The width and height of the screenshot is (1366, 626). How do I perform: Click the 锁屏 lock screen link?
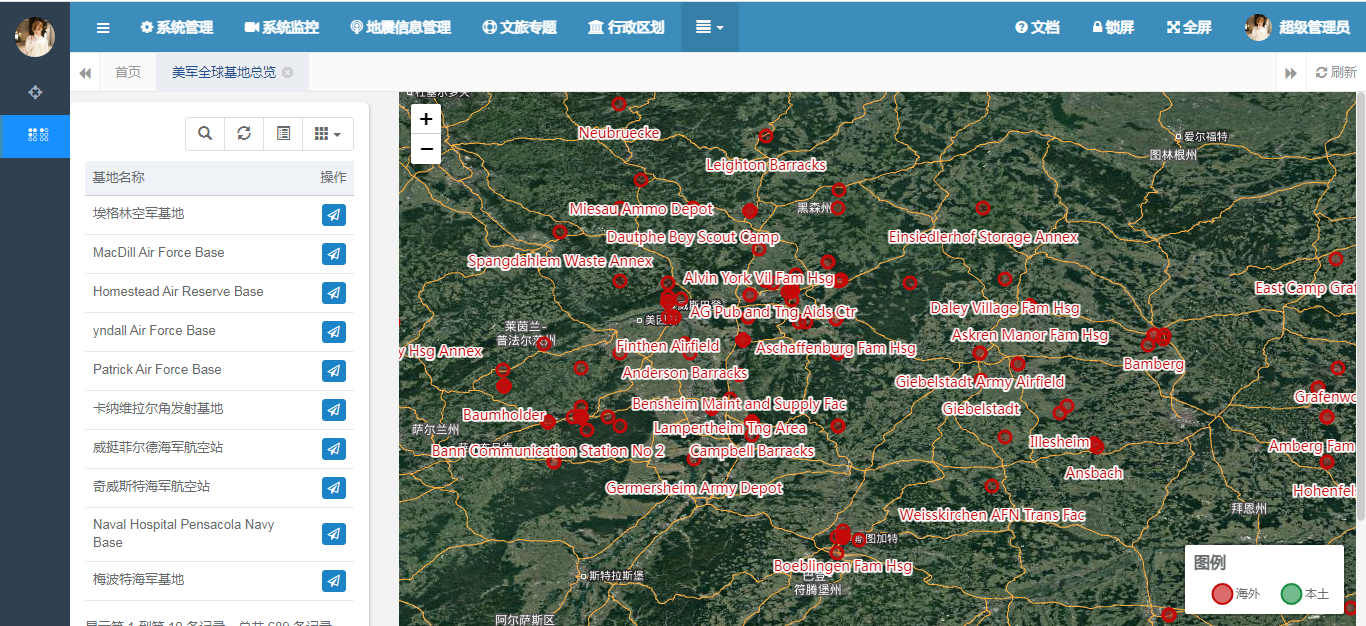click(x=1113, y=27)
